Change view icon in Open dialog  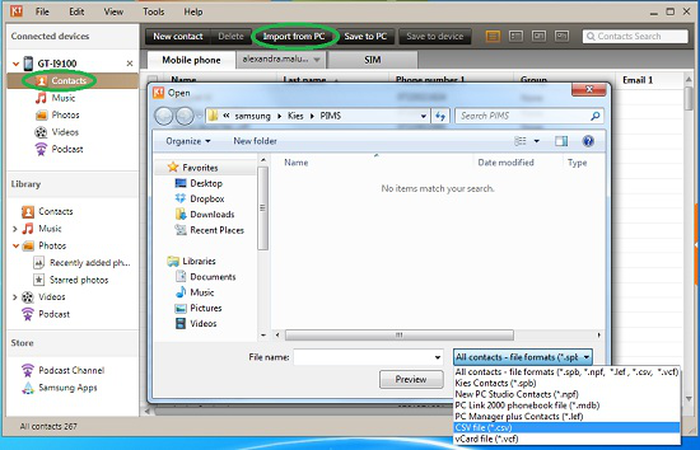point(521,141)
